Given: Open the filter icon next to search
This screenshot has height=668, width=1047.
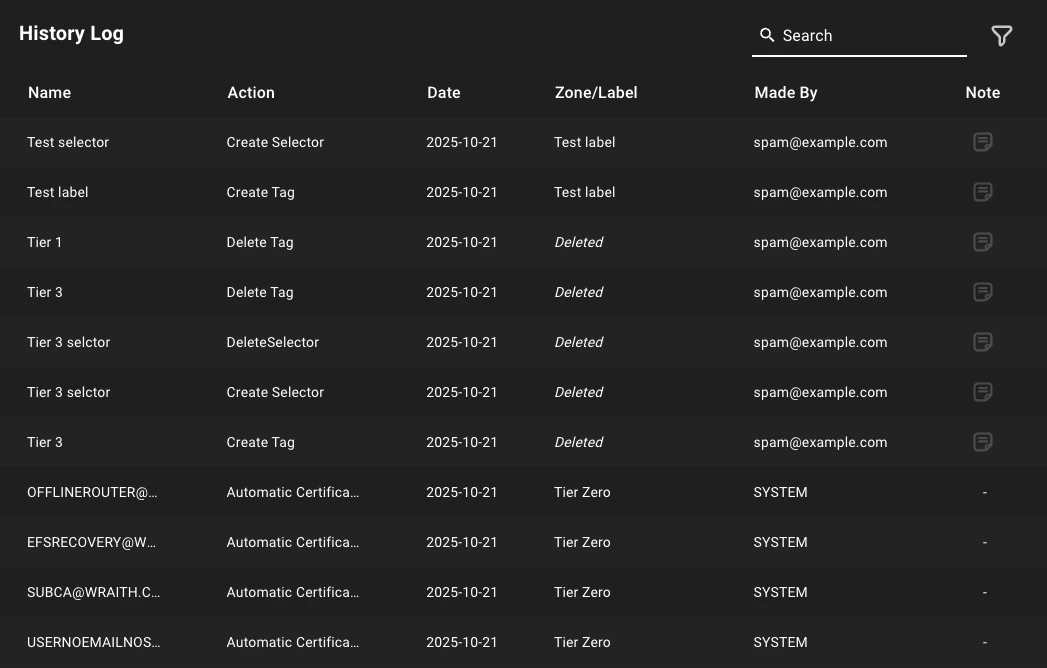Looking at the screenshot, I should tap(1001, 35).
